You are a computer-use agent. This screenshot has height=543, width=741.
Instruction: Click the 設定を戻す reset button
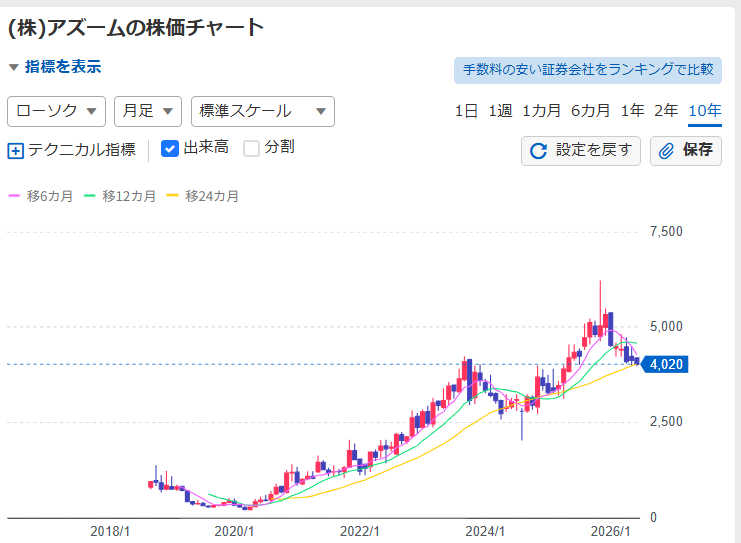[x=581, y=151]
